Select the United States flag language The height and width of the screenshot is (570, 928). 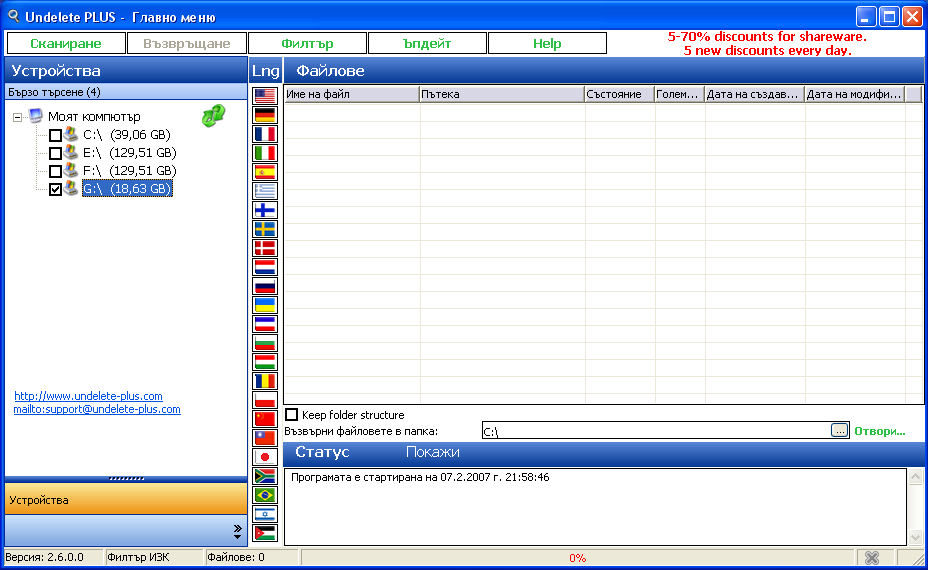pos(265,96)
